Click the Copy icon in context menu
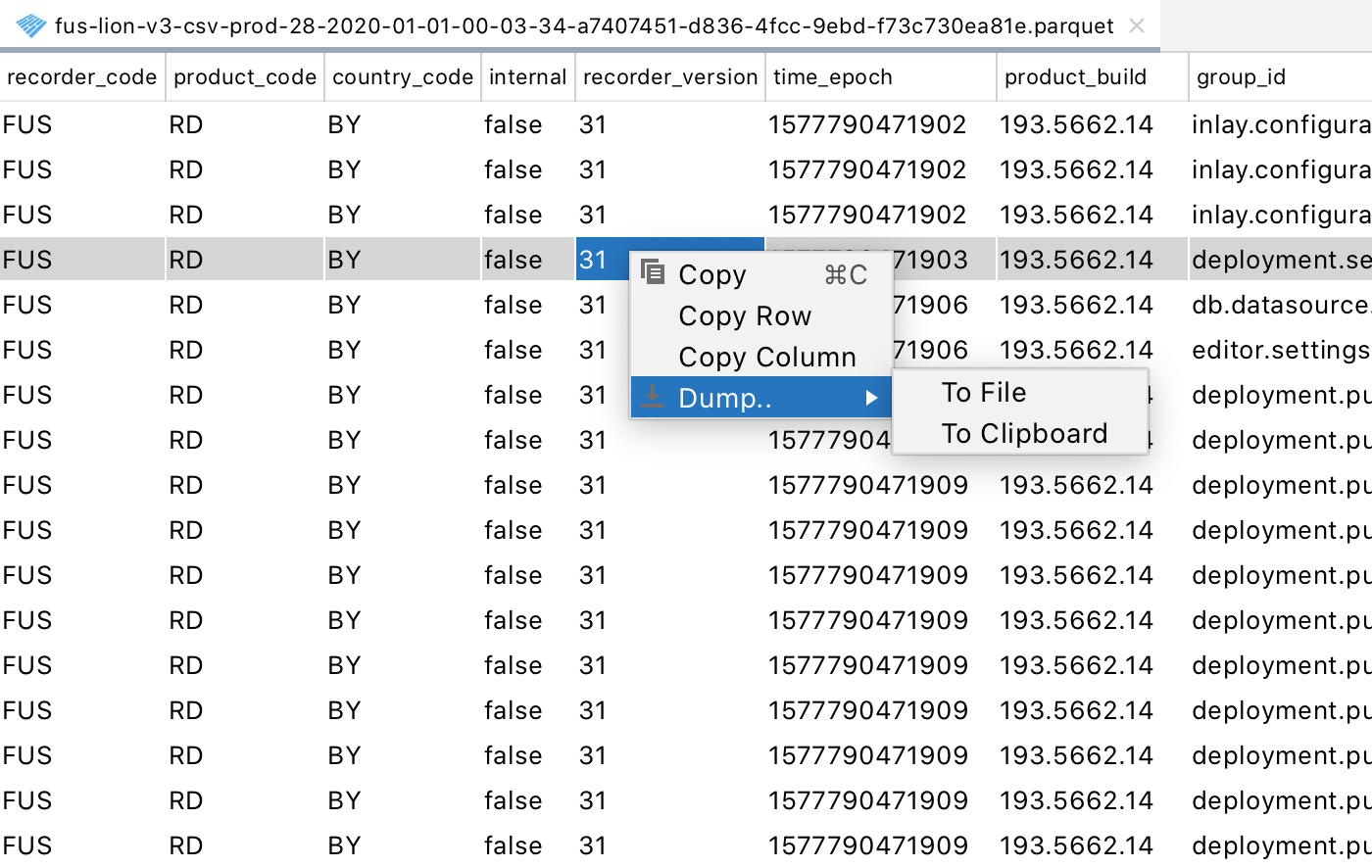 [653, 272]
